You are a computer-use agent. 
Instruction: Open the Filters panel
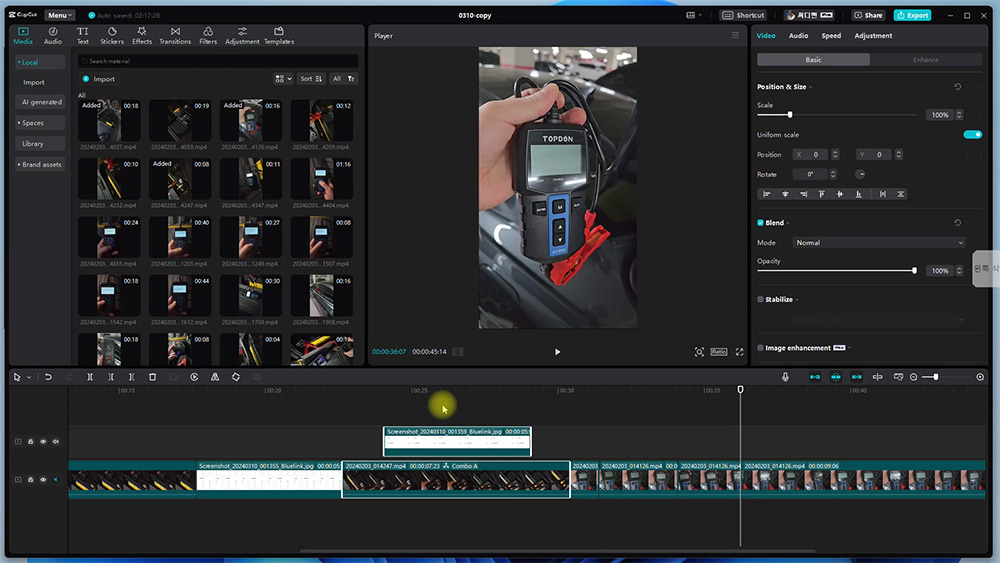point(208,35)
